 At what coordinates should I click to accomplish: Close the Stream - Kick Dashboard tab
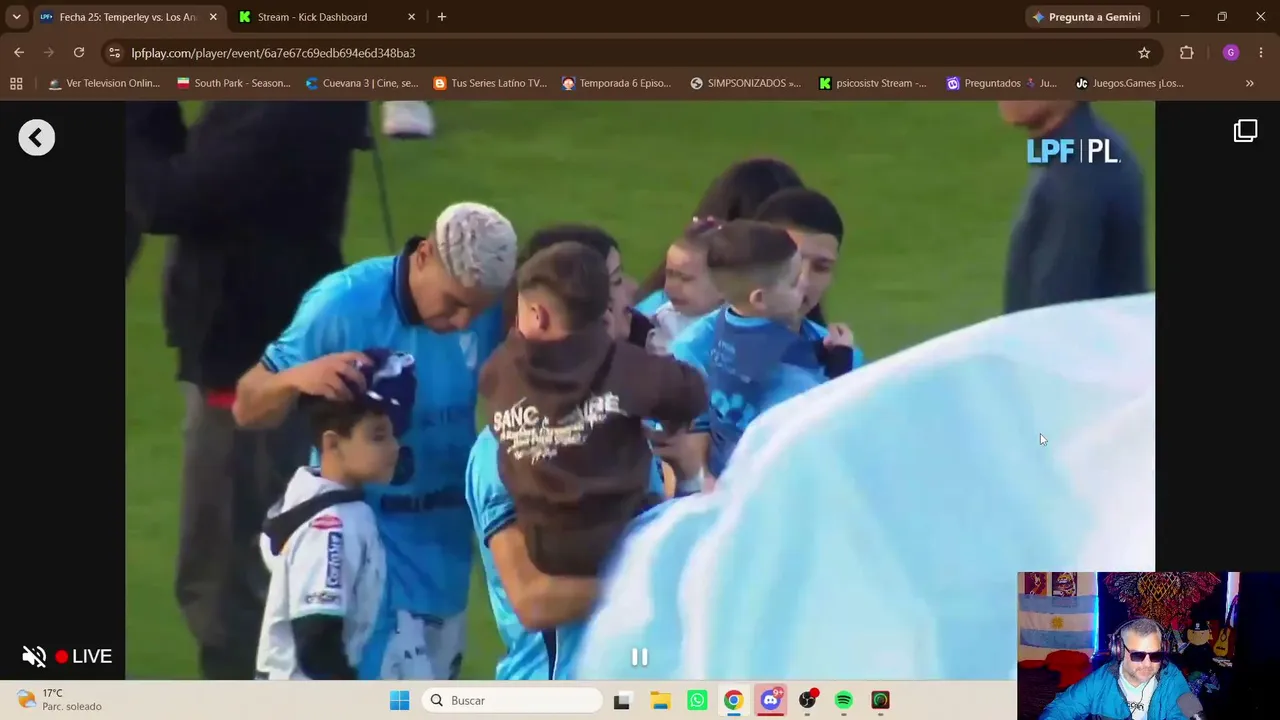pos(411,17)
